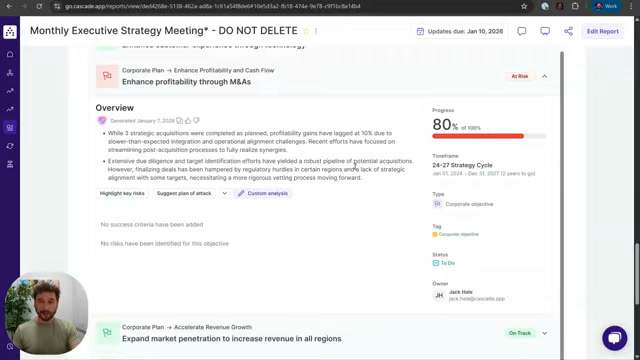Screen dimensions: 640x360
Task: Click the 80% progress bar
Action: (x=489, y=136)
